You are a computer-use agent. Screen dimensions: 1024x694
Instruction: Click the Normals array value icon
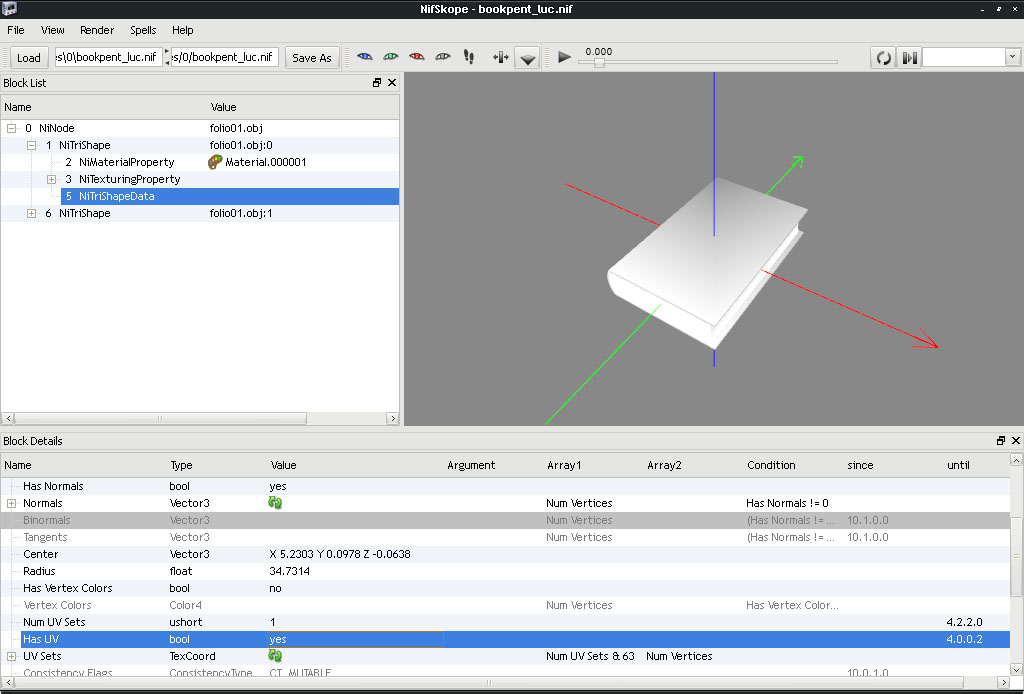276,503
